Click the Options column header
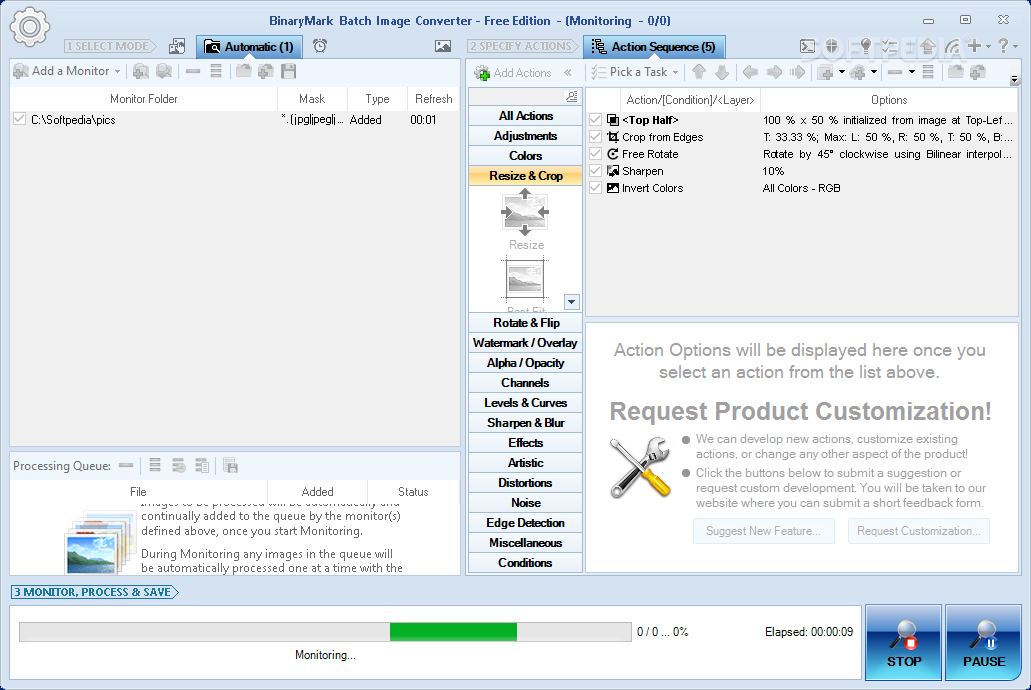The image size is (1031, 690). (888, 100)
